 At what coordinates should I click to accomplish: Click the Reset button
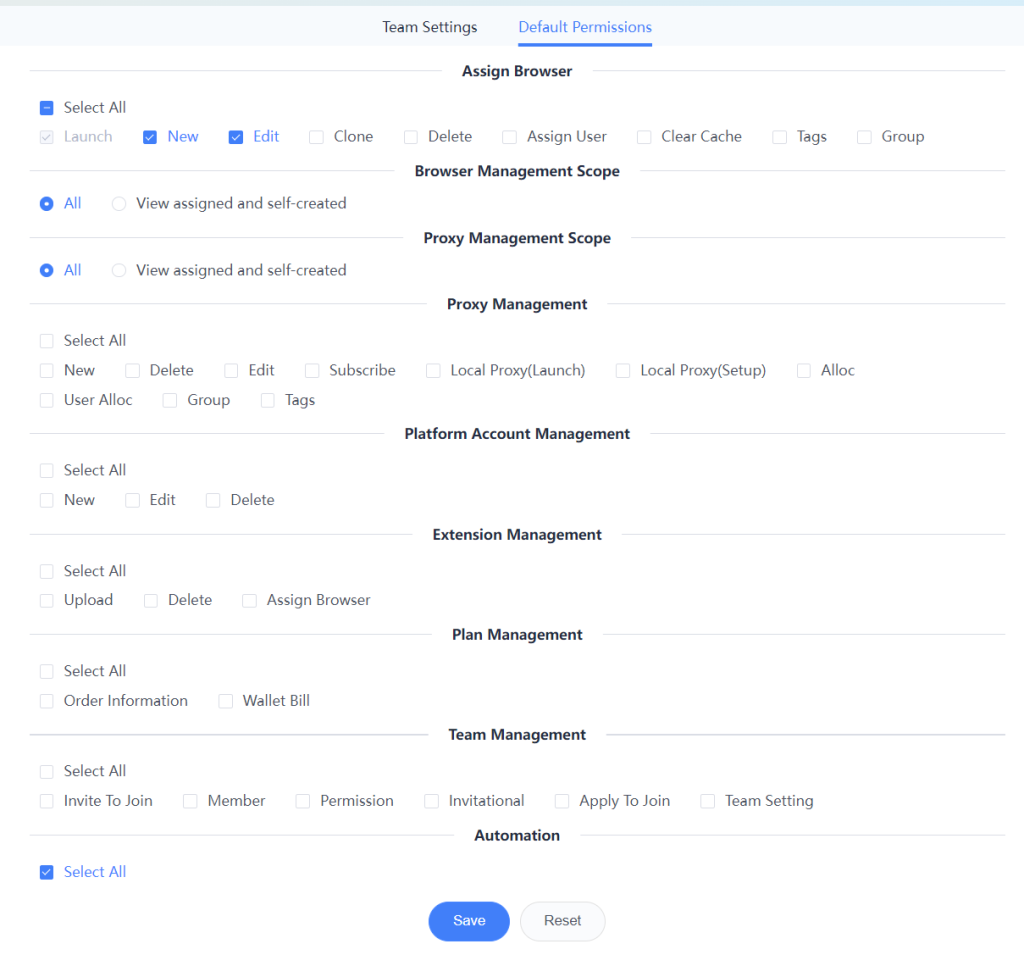[x=562, y=921]
